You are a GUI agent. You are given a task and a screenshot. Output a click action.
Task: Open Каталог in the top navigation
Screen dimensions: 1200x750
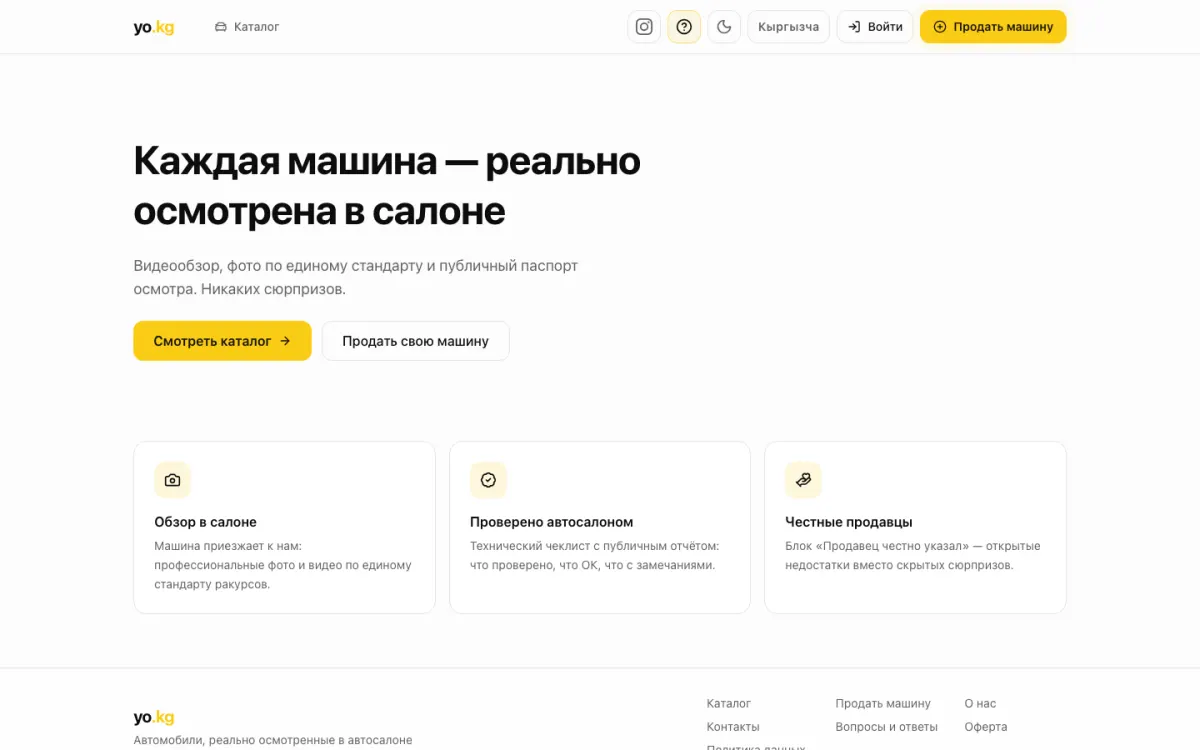click(x=247, y=27)
